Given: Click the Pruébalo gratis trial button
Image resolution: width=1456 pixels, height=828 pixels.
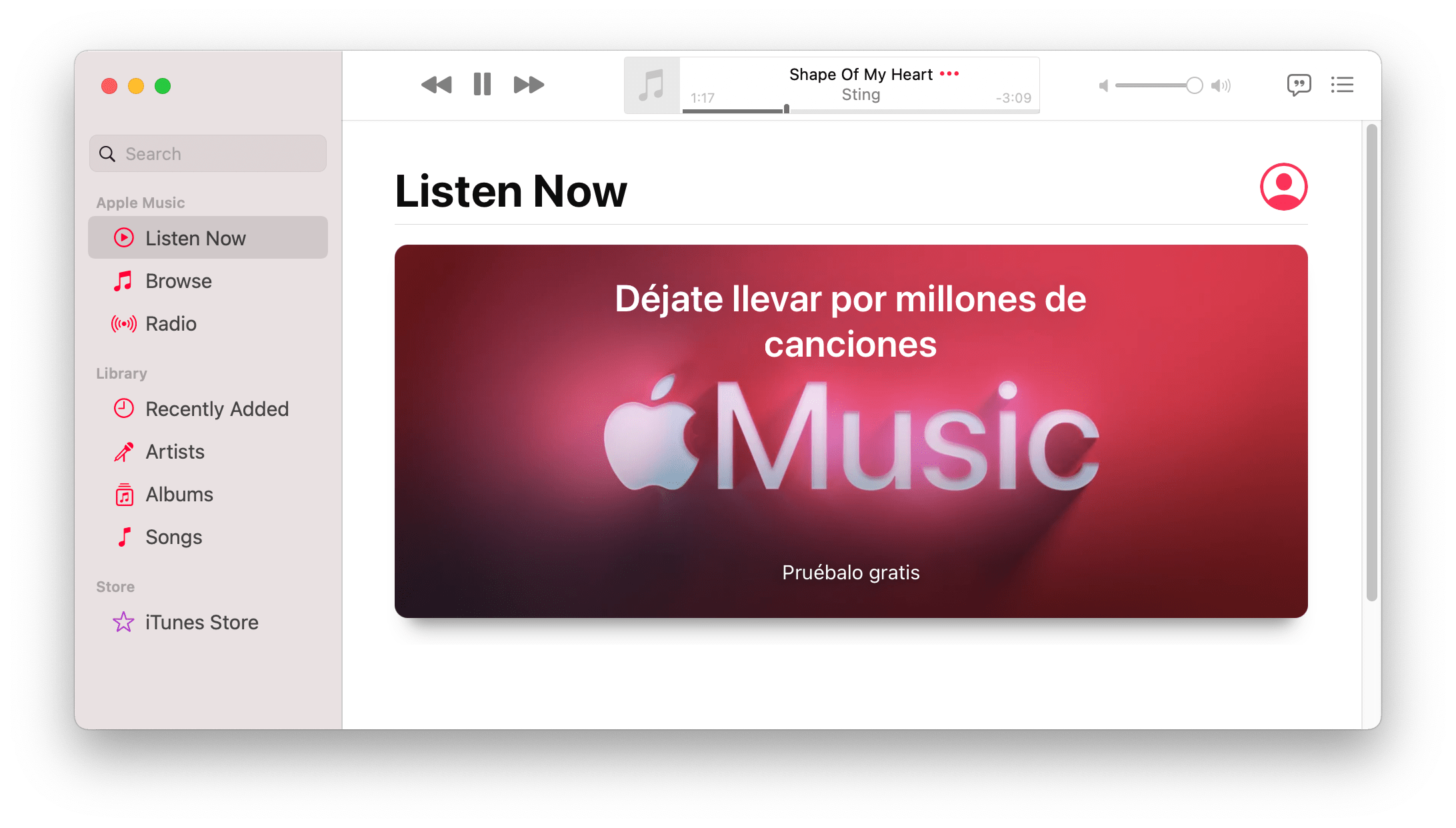Looking at the screenshot, I should tap(849, 573).
